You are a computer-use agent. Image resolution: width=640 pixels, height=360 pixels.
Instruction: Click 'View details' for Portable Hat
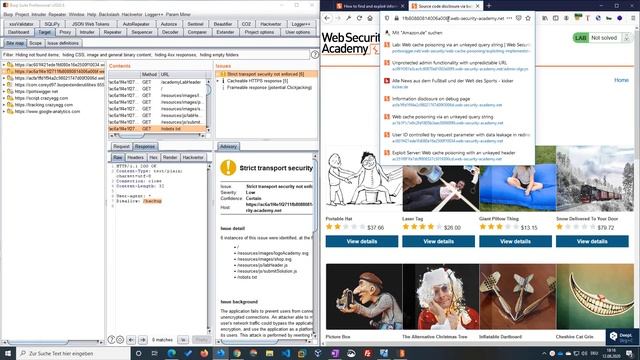point(362,241)
